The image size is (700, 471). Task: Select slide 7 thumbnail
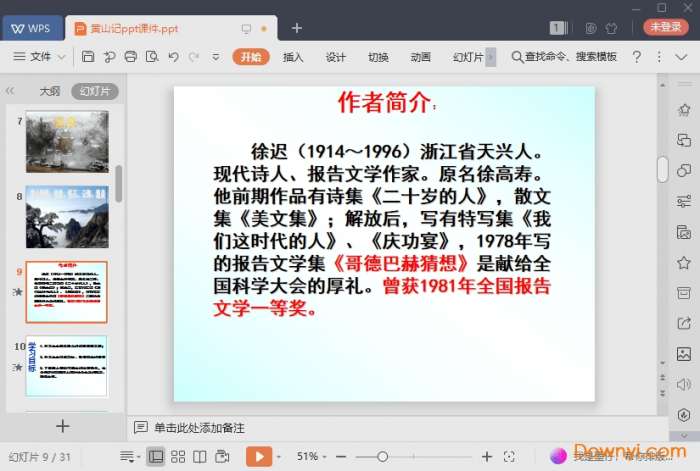click(67, 142)
